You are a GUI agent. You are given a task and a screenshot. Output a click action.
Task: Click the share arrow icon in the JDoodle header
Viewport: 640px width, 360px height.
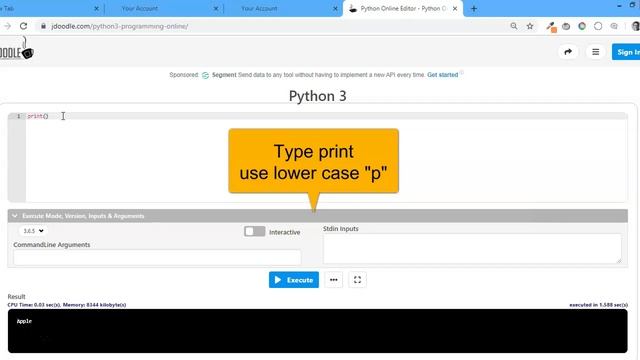tap(568, 52)
